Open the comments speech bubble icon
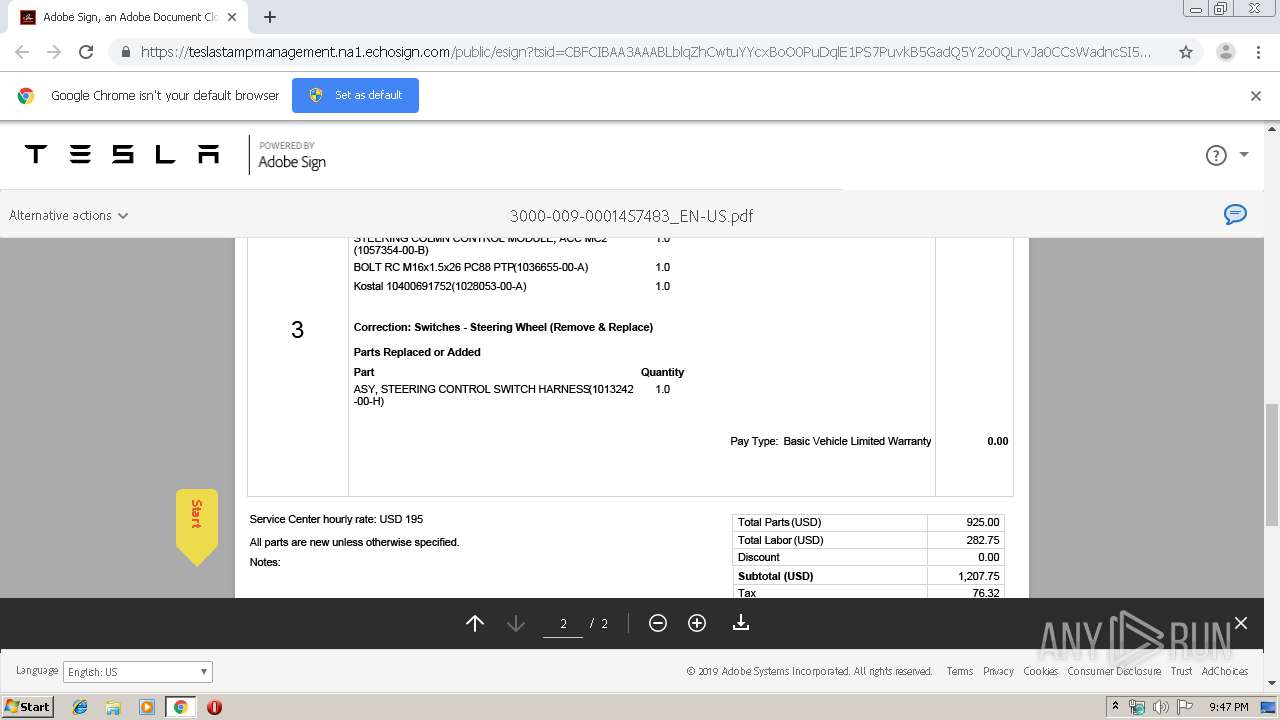The height and width of the screenshot is (720, 1280). (x=1236, y=214)
